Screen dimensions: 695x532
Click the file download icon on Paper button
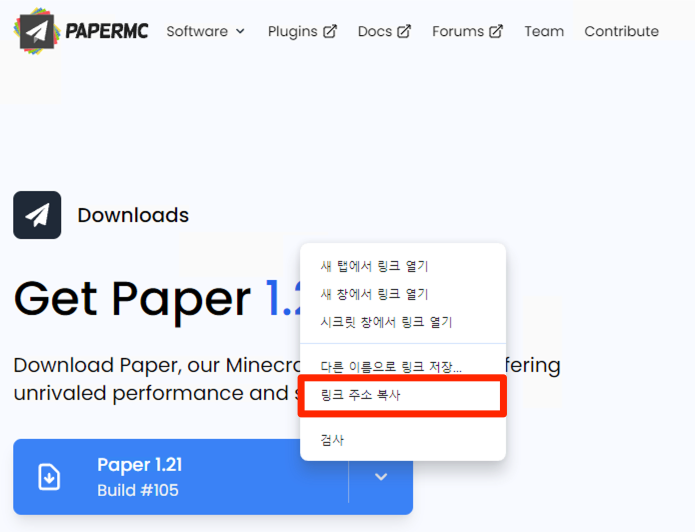(x=49, y=477)
